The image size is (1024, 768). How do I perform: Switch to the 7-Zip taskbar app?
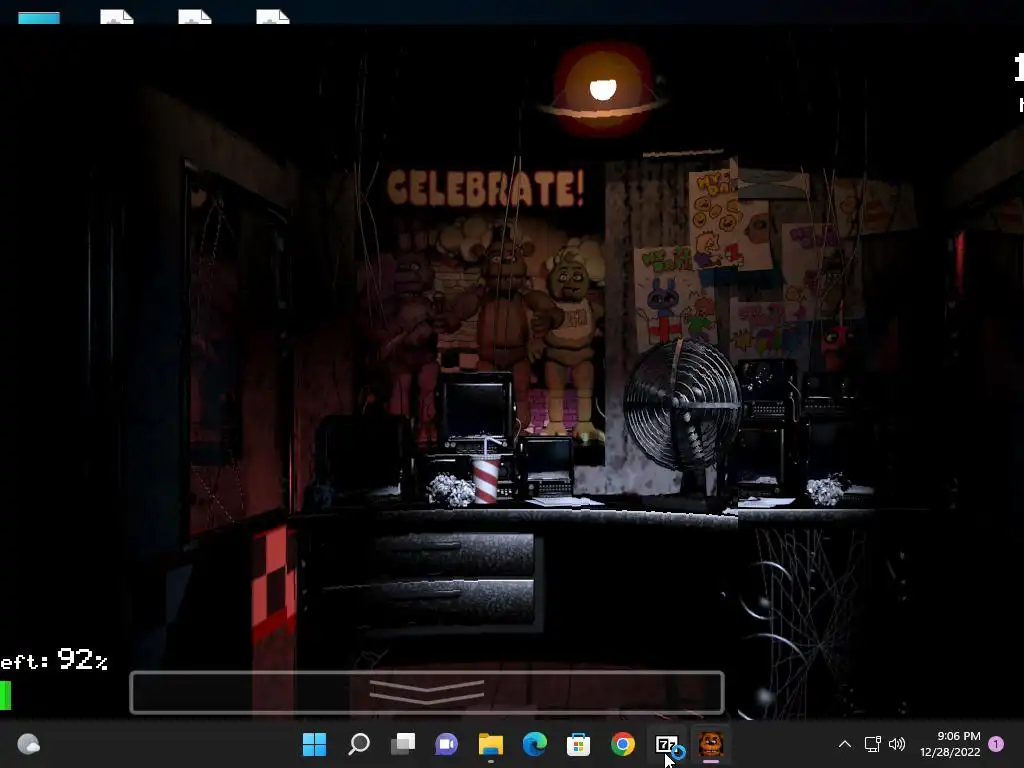point(667,744)
